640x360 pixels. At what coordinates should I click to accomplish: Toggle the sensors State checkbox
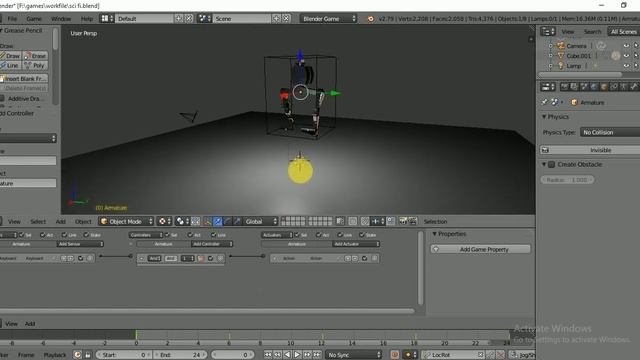[86, 235]
